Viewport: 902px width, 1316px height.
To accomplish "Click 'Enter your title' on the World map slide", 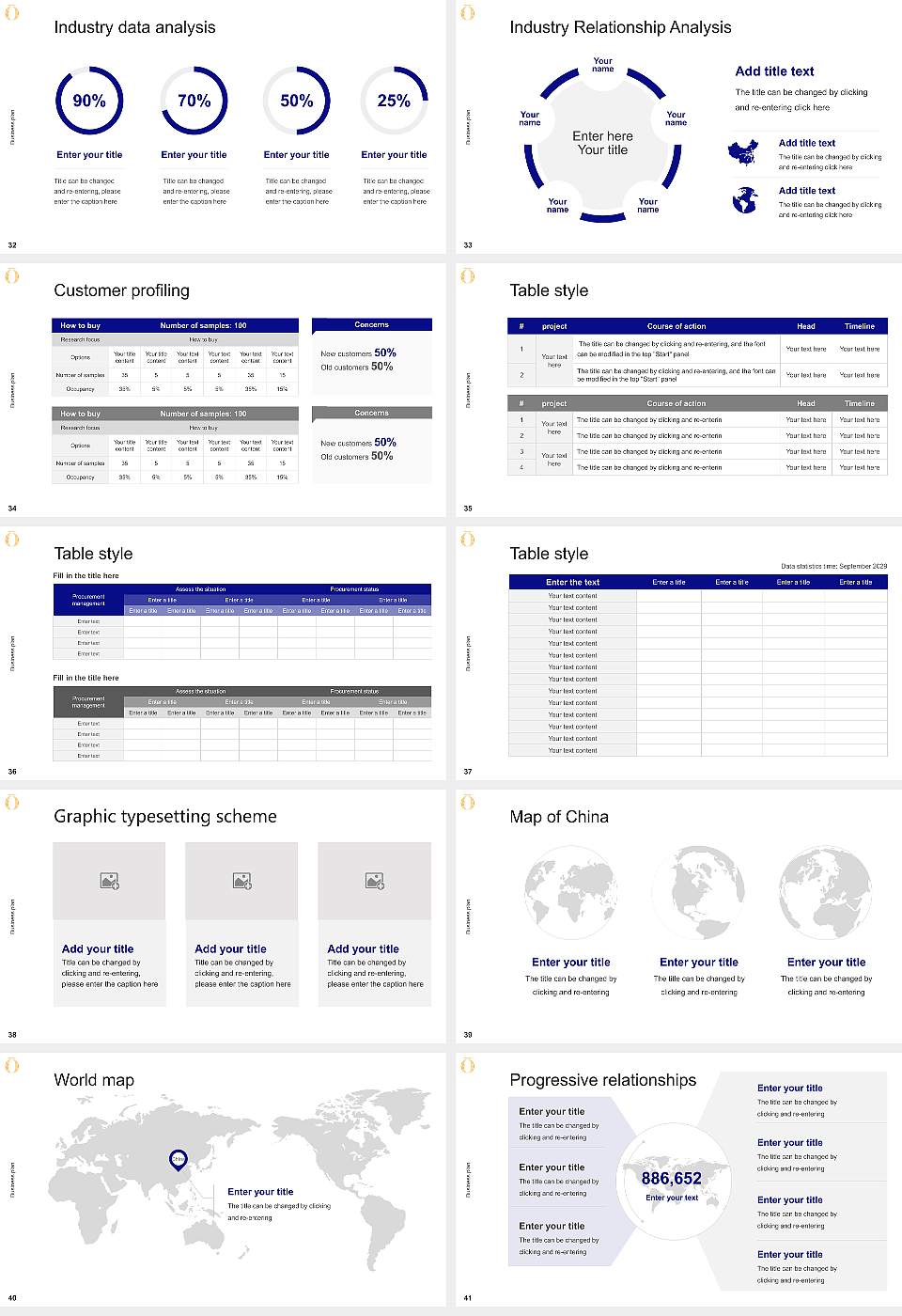I will [260, 1192].
